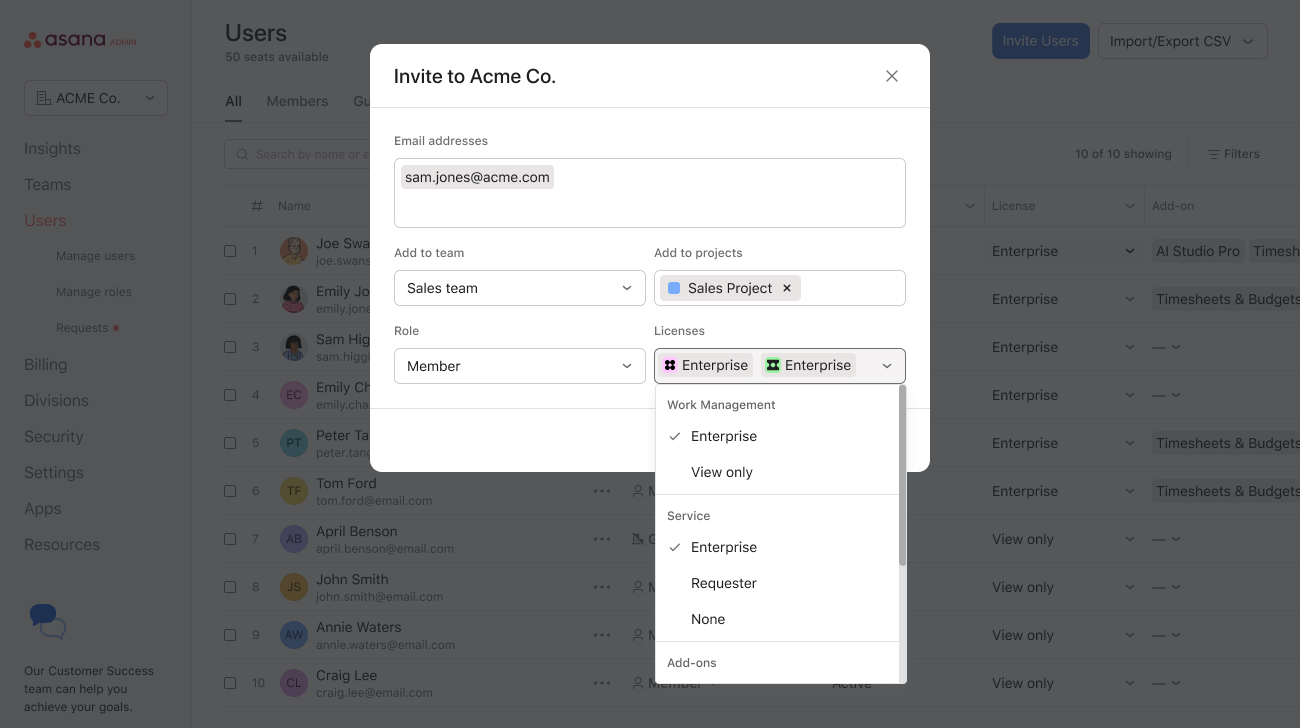Check the checkbox for Tom Ford
Image resolution: width=1300 pixels, height=728 pixels.
[x=230, y=491]
